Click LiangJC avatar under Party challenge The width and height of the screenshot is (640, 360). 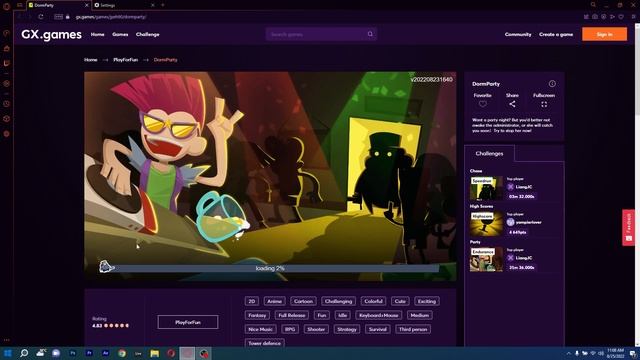pyautogui.click(x=510, y=258)
